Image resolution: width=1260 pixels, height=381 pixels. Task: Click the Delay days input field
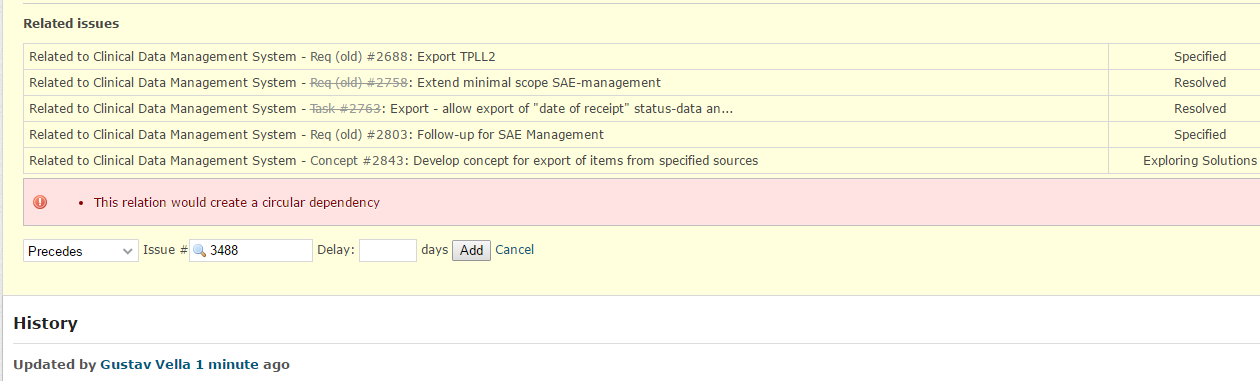click(x=388, y=250)
